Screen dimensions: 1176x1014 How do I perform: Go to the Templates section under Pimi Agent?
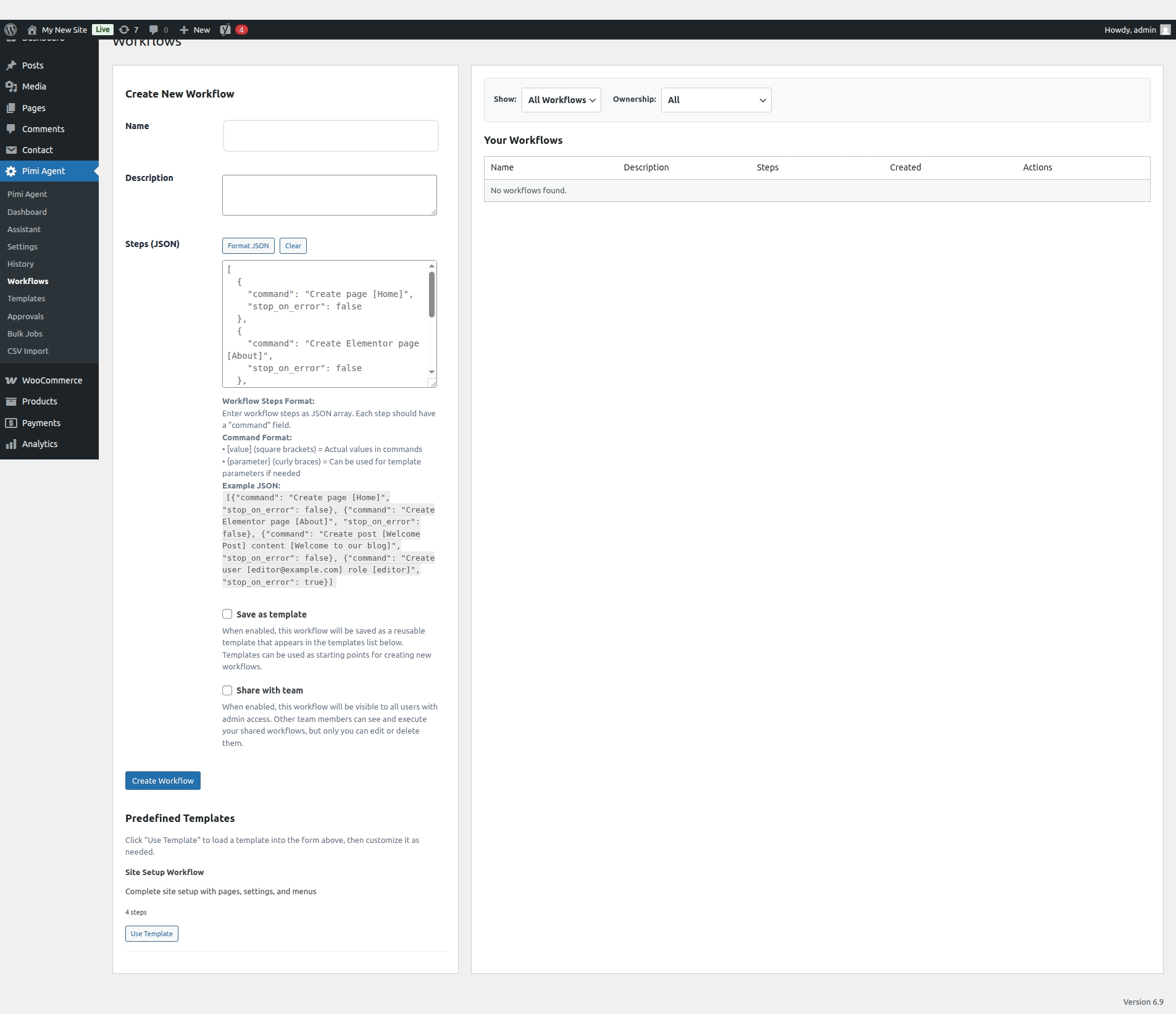tap(27, 298)
